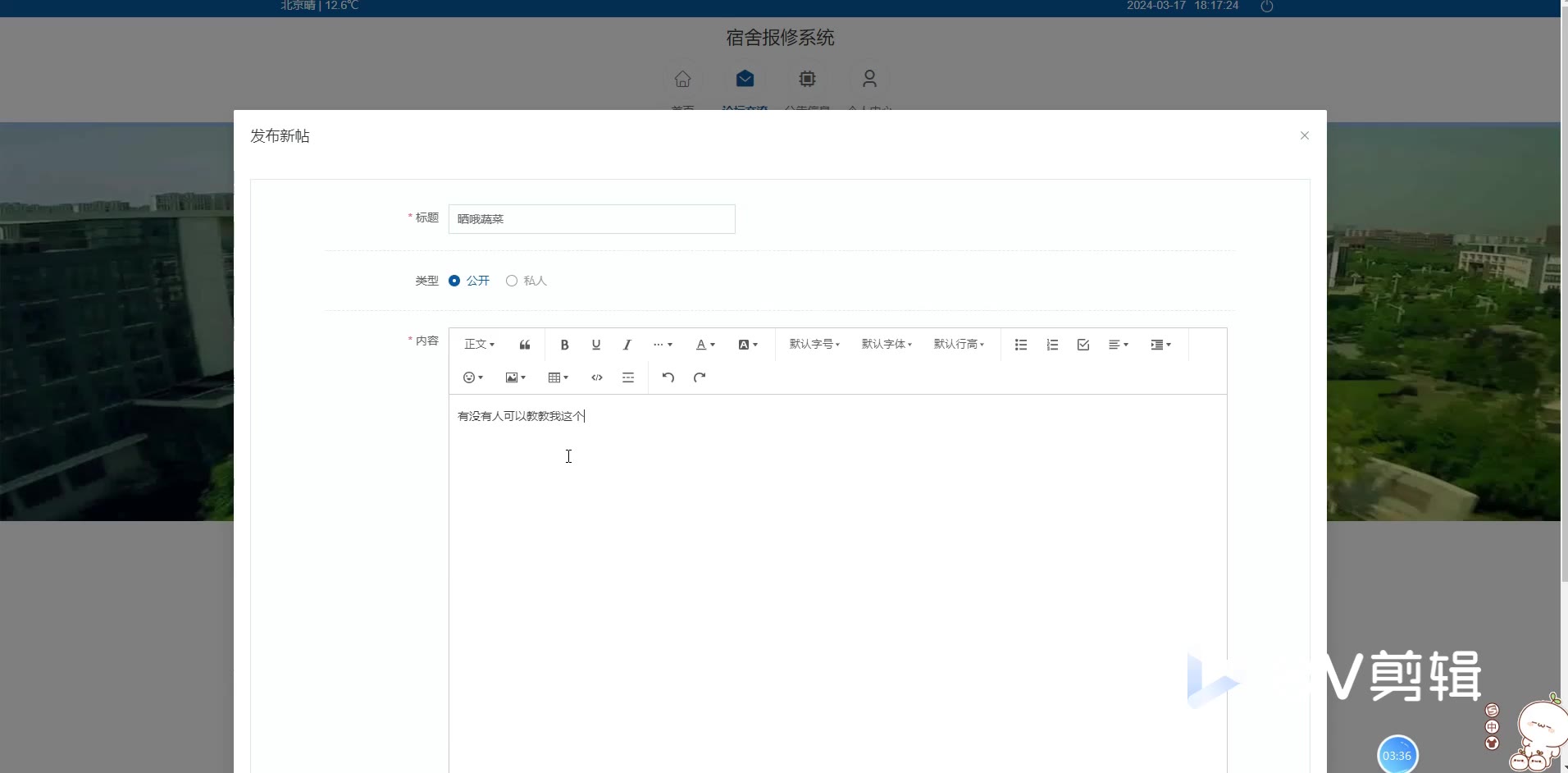
Task: Open the 默认行高 line height dropdown
Action: [959, 345]
